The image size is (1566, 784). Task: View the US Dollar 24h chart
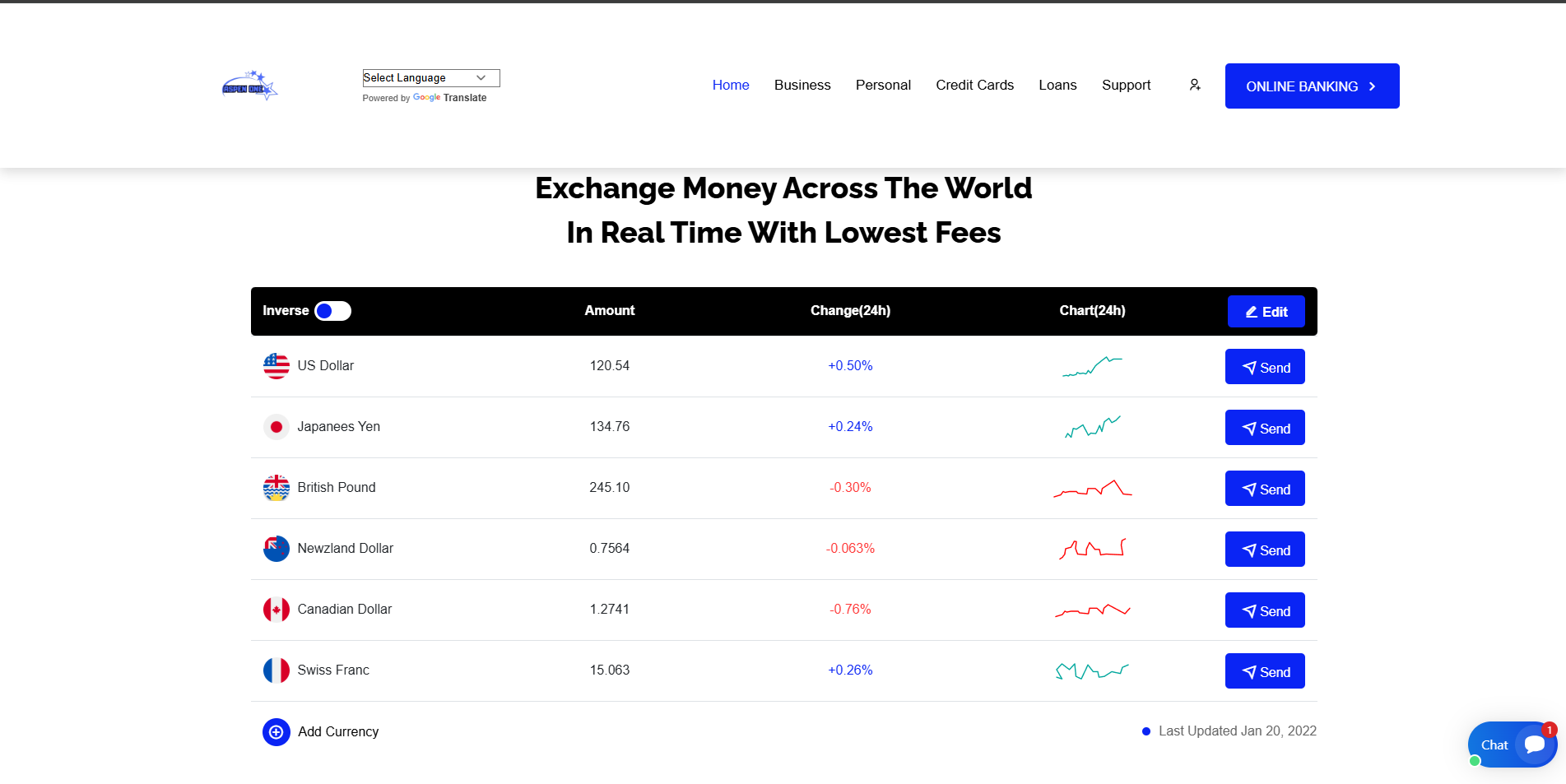click(x=1092, y=366)
